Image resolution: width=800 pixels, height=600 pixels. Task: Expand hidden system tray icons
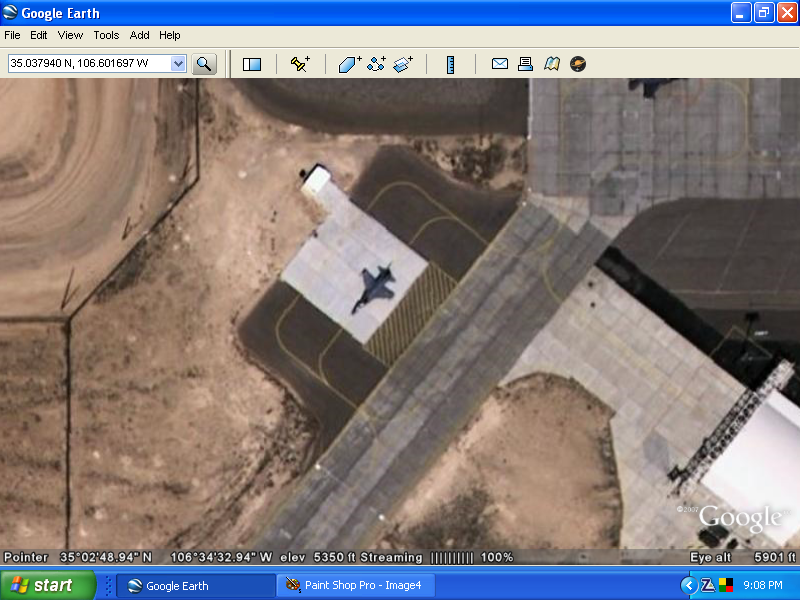pyautogui.click(x=689, y=585)
